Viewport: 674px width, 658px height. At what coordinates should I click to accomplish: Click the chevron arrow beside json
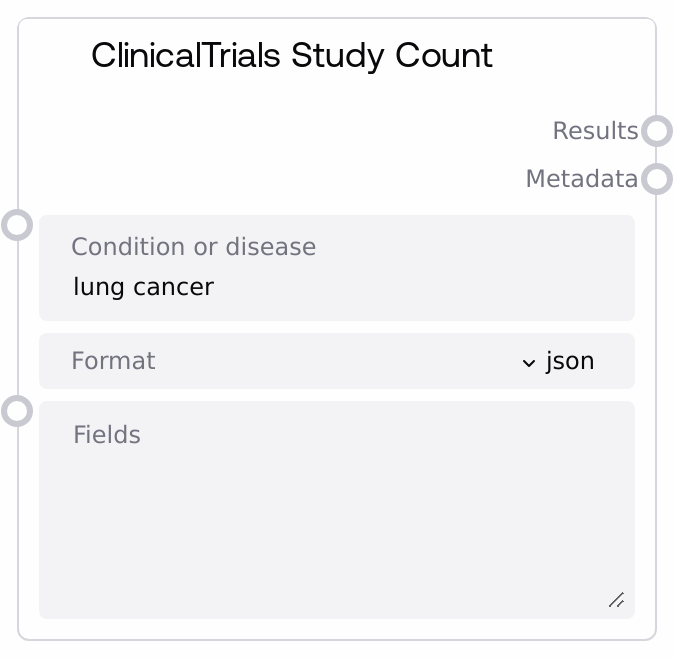click(x=529, y=362)
